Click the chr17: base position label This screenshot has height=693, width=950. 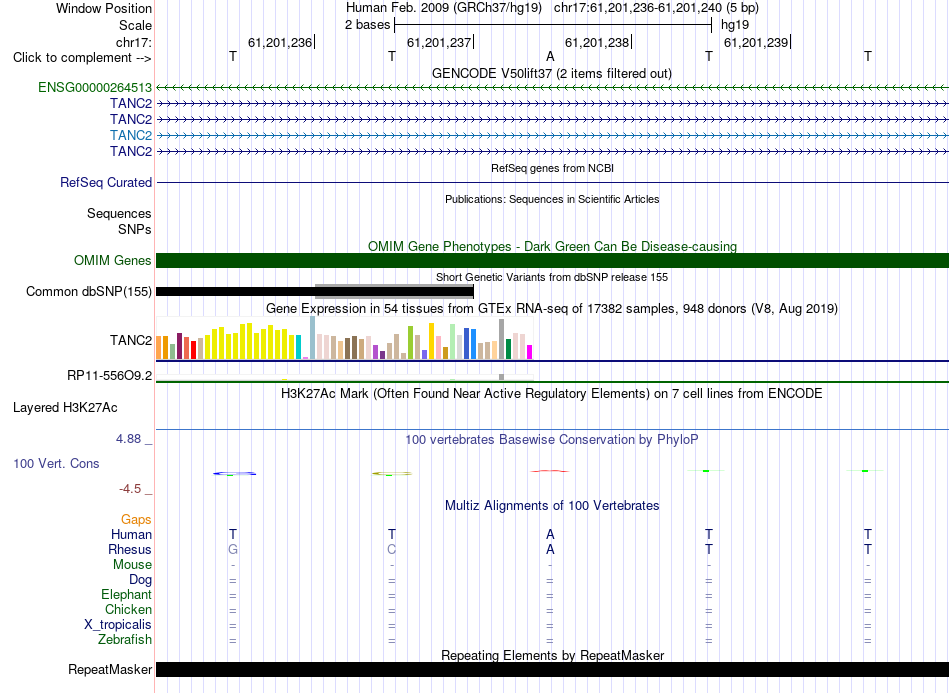(134, 42)
